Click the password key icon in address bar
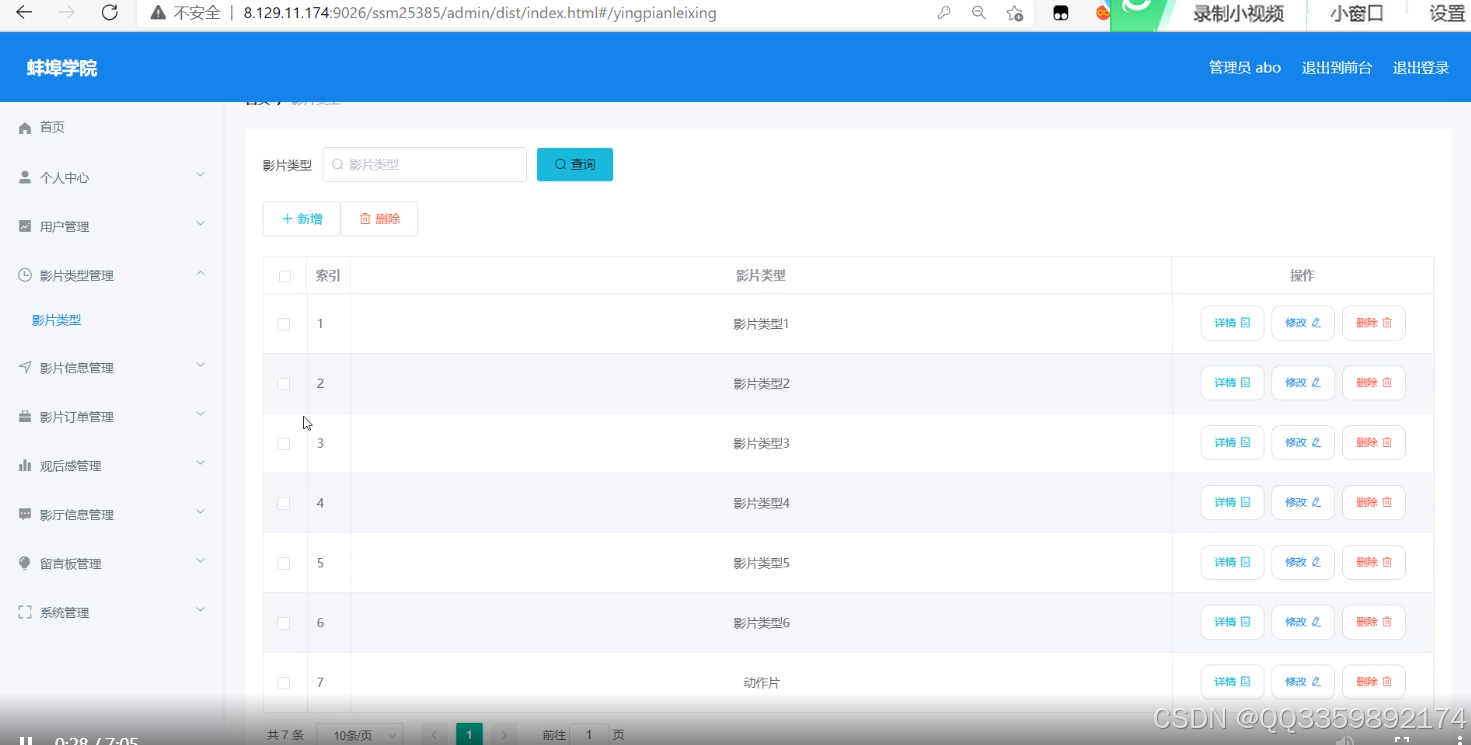This screenshot has width=1471, height=745. click(943, 13)
